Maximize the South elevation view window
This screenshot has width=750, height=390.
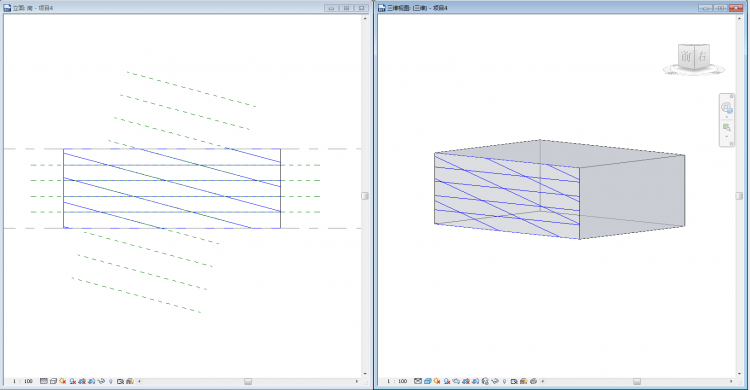tap(346, 8)
